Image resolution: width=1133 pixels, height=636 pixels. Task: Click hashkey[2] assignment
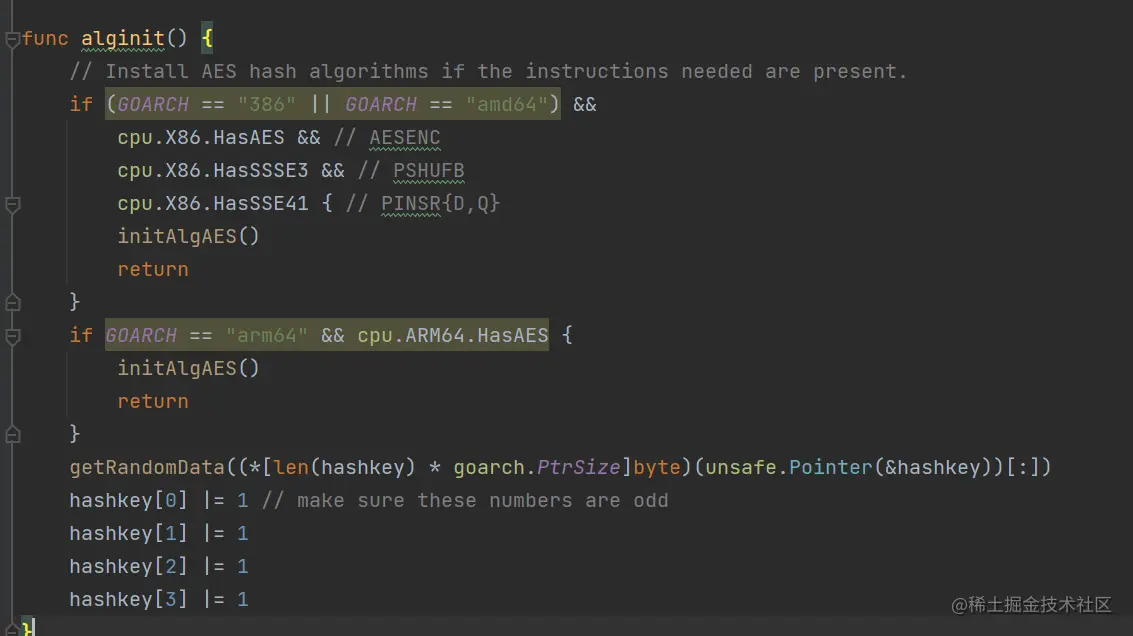[159, 566]
